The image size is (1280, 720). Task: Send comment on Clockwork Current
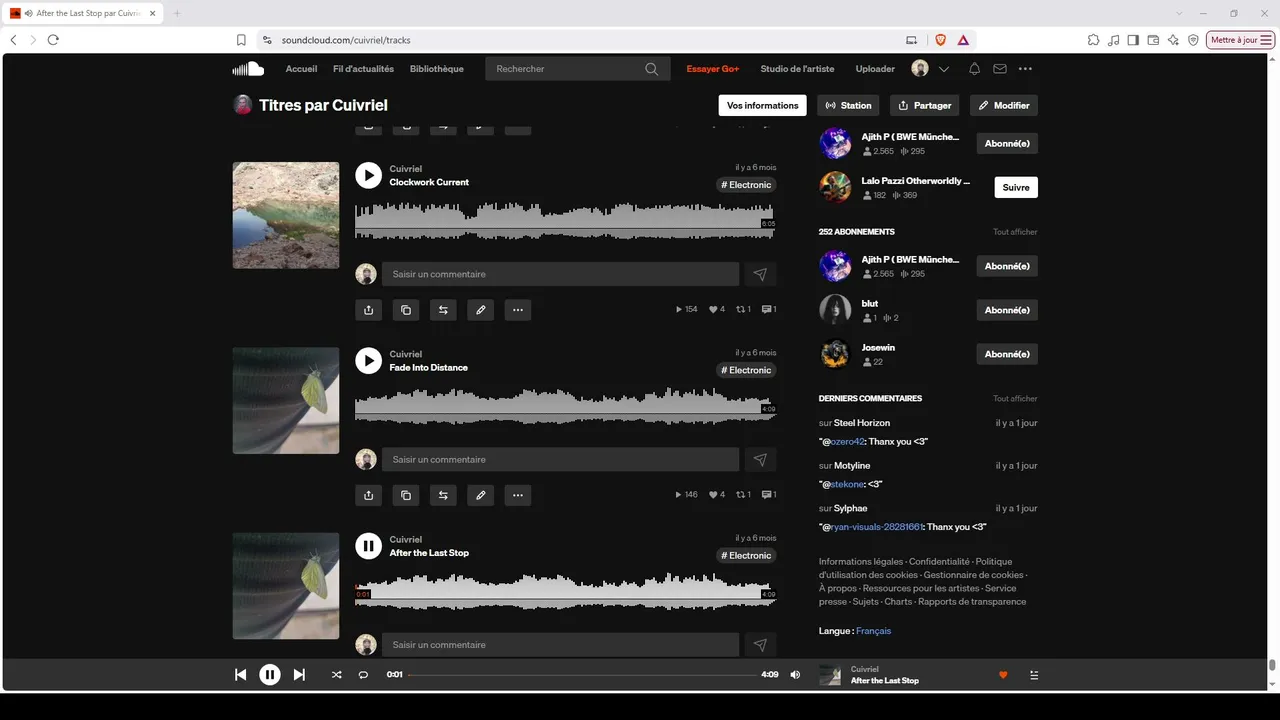tap(760, 274)
